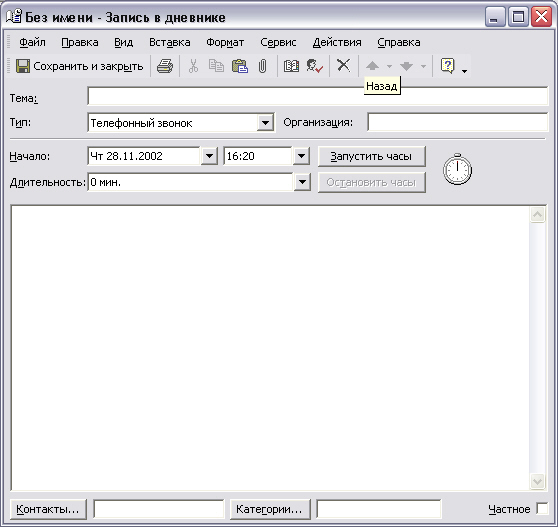Screen dimensions: 558x527
Task: Click the Print icon in toolbar
Action: [165, 66]
